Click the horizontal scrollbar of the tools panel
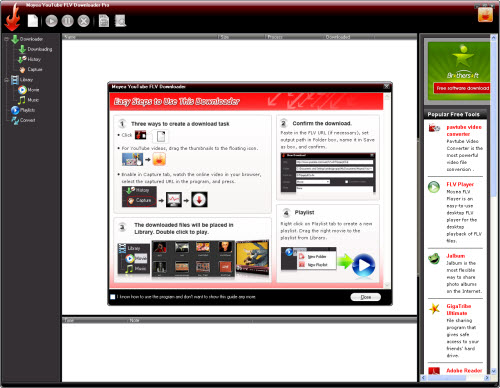 455,378
